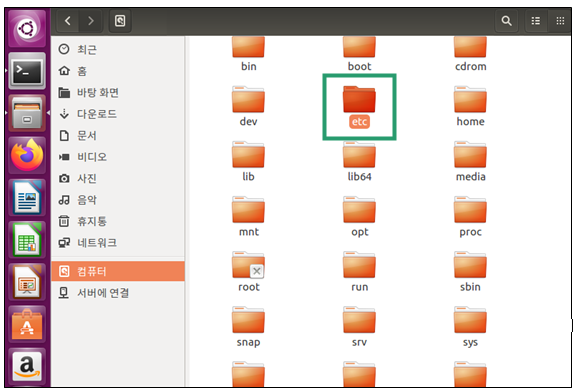Select the srv folder
This screenshot has height=392, width=574.
pyautogui.click(x=359, y=327)
